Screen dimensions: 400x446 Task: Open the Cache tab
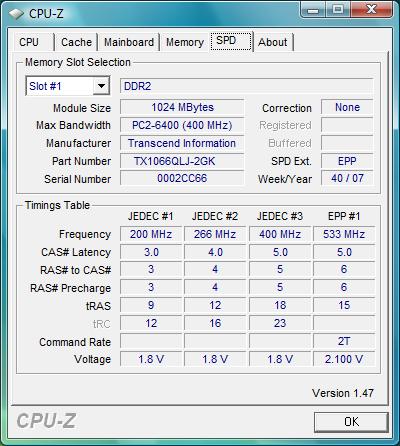[x=76, y=42]
